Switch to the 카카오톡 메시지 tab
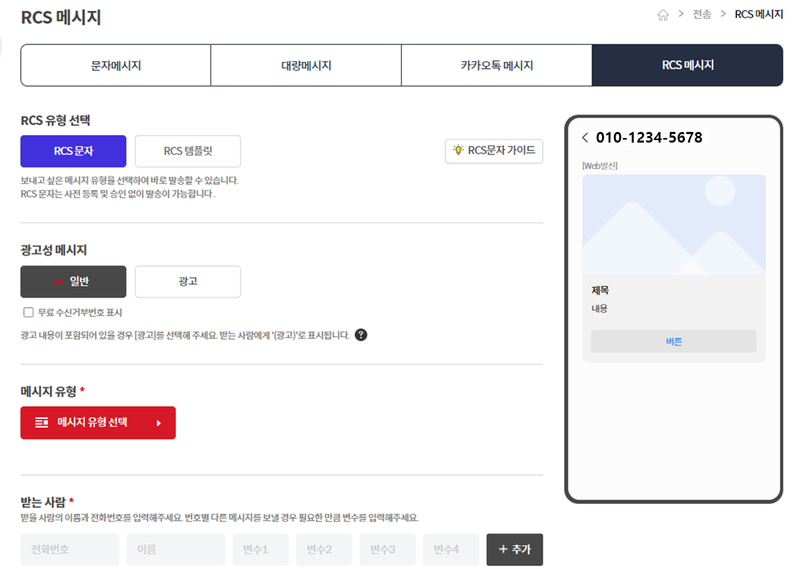Viewport: 795px width, 569px height. (x=496, y=65)
